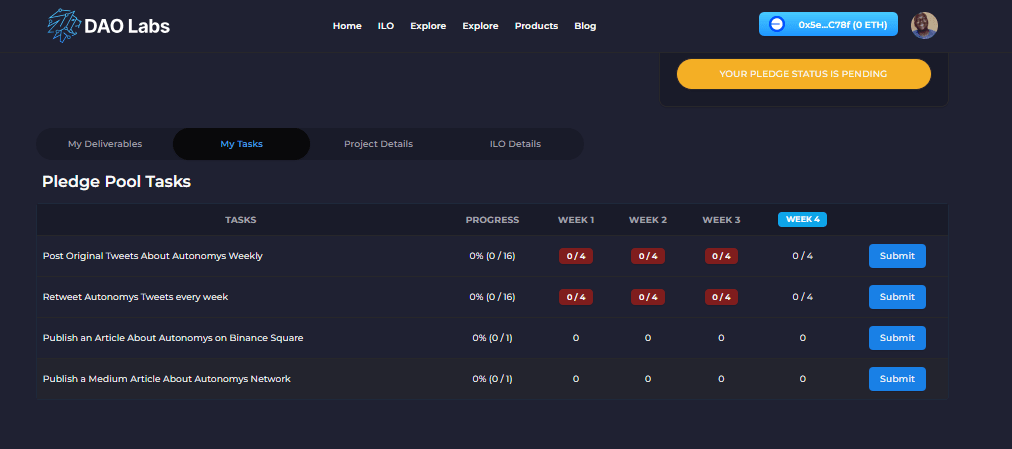This screenshot has height=449, width=1012.
Task: Open the Project Details tab
Action: [x=378, y=144]
